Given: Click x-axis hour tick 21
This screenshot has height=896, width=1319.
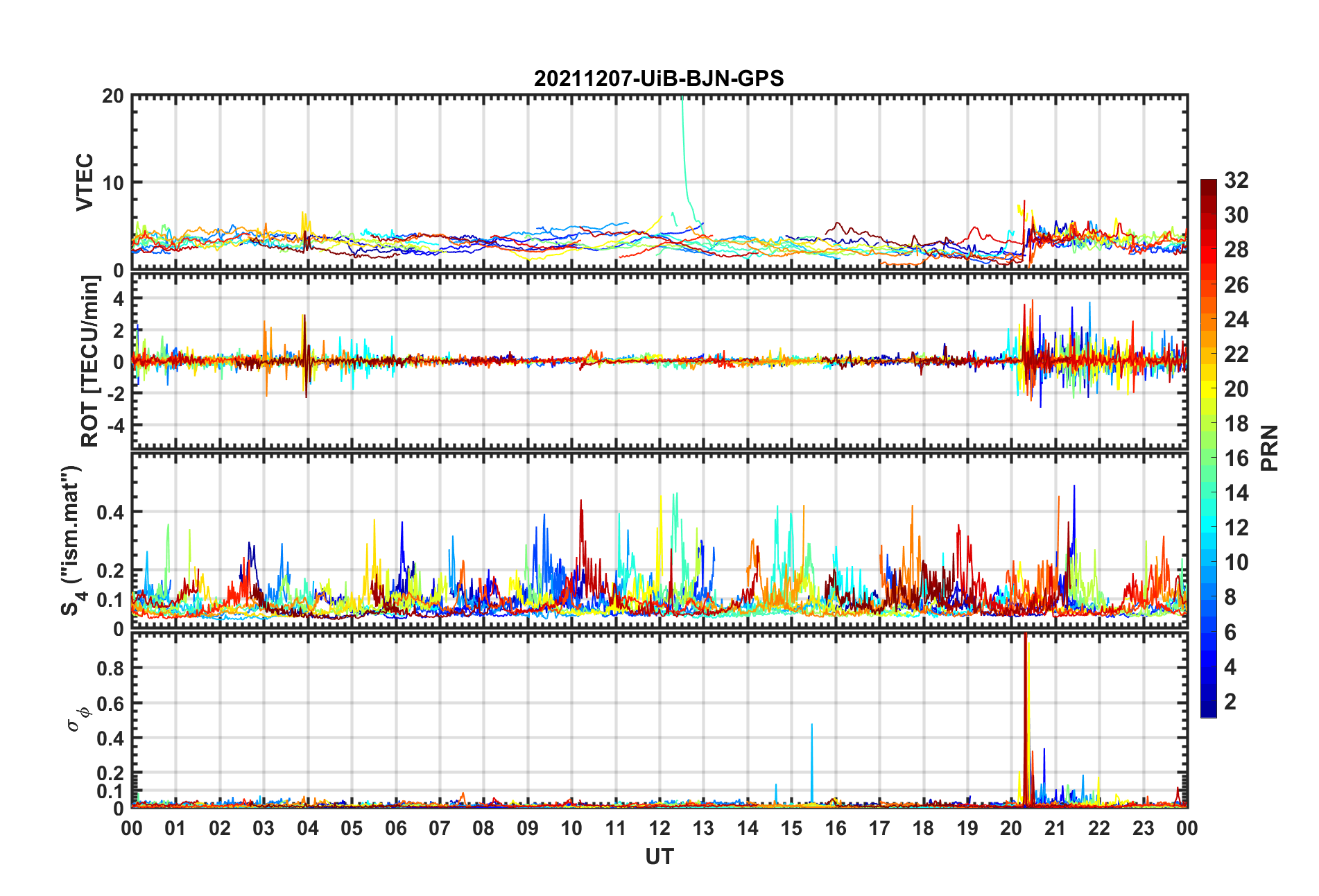Looking at the screenshot, I should point(1055,828).
